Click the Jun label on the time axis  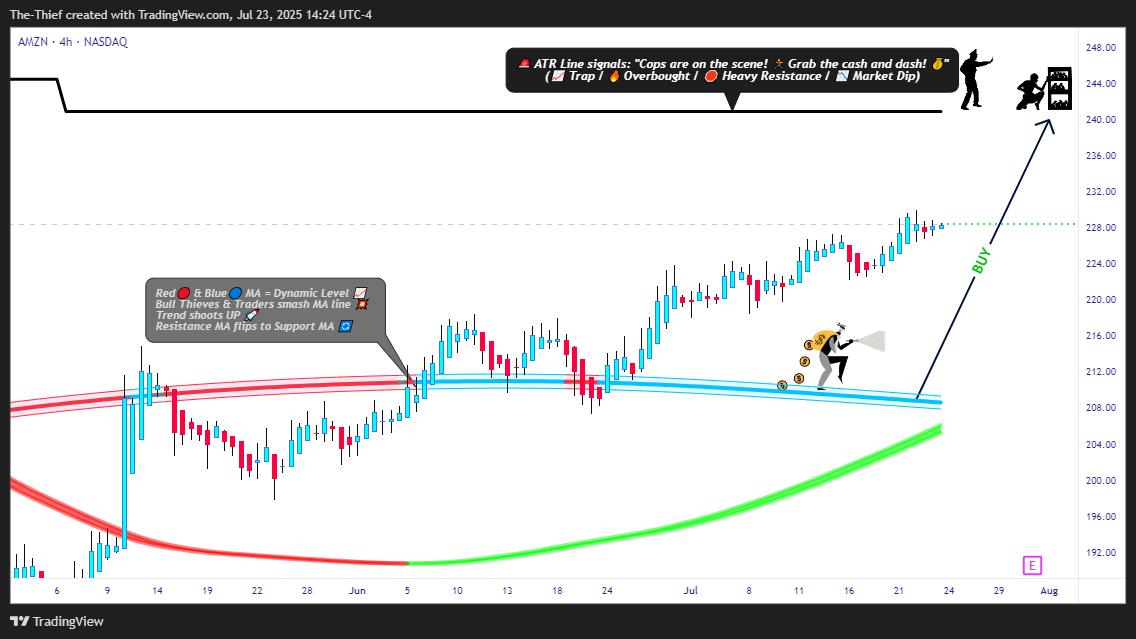[x=357, y=590]
